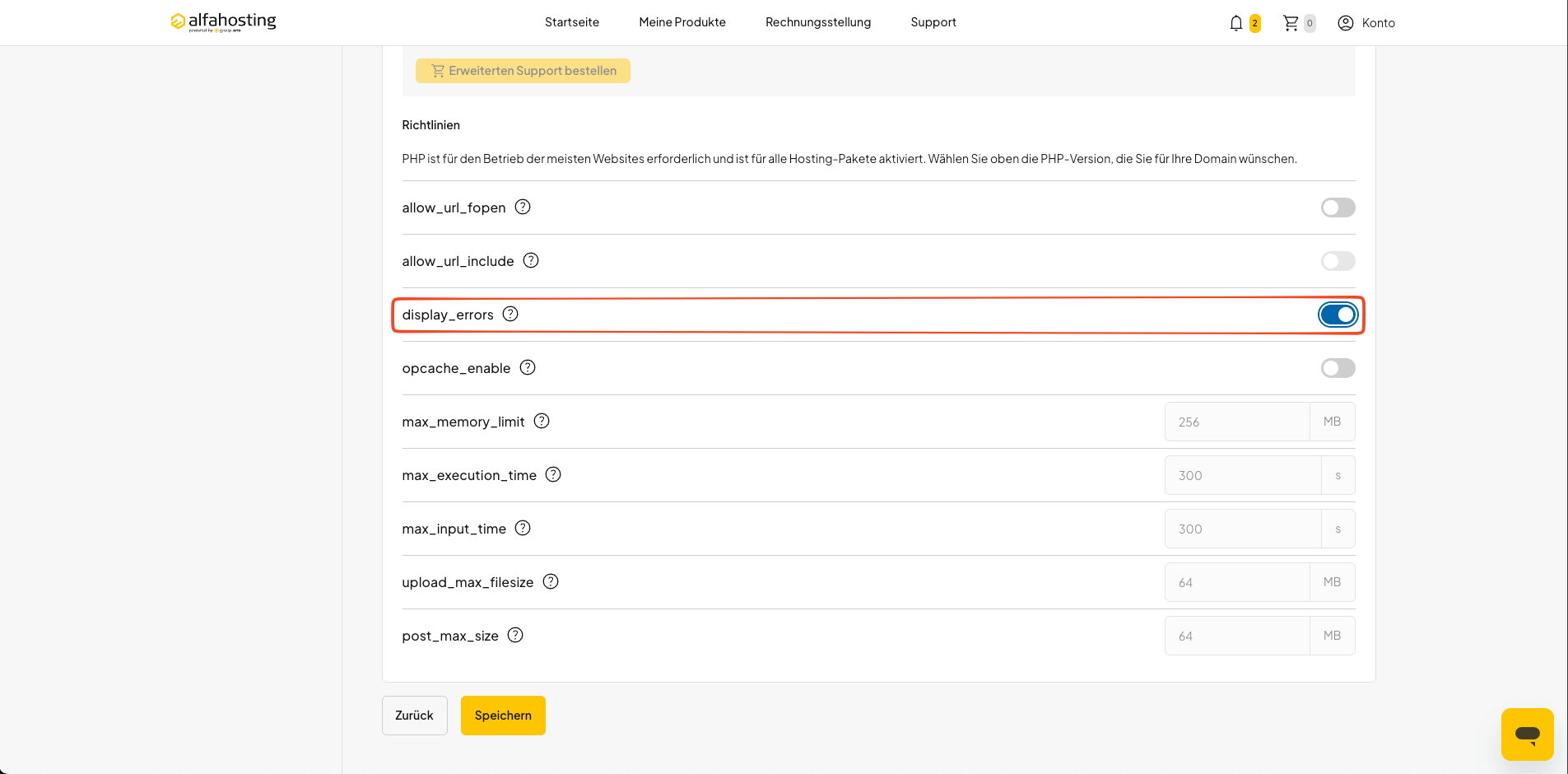Click the Speichern button

click(x=503, y=716)
